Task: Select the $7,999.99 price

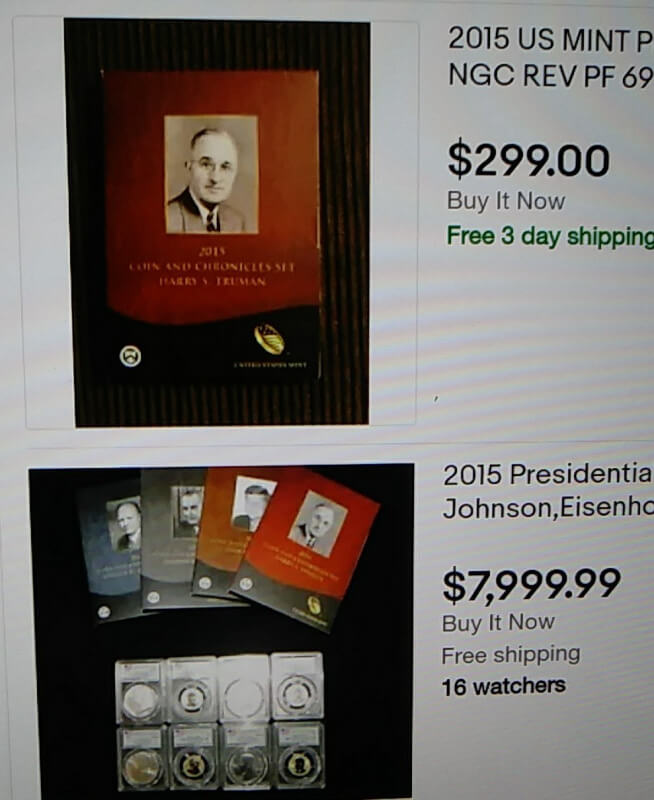Action: coord(531,584)
